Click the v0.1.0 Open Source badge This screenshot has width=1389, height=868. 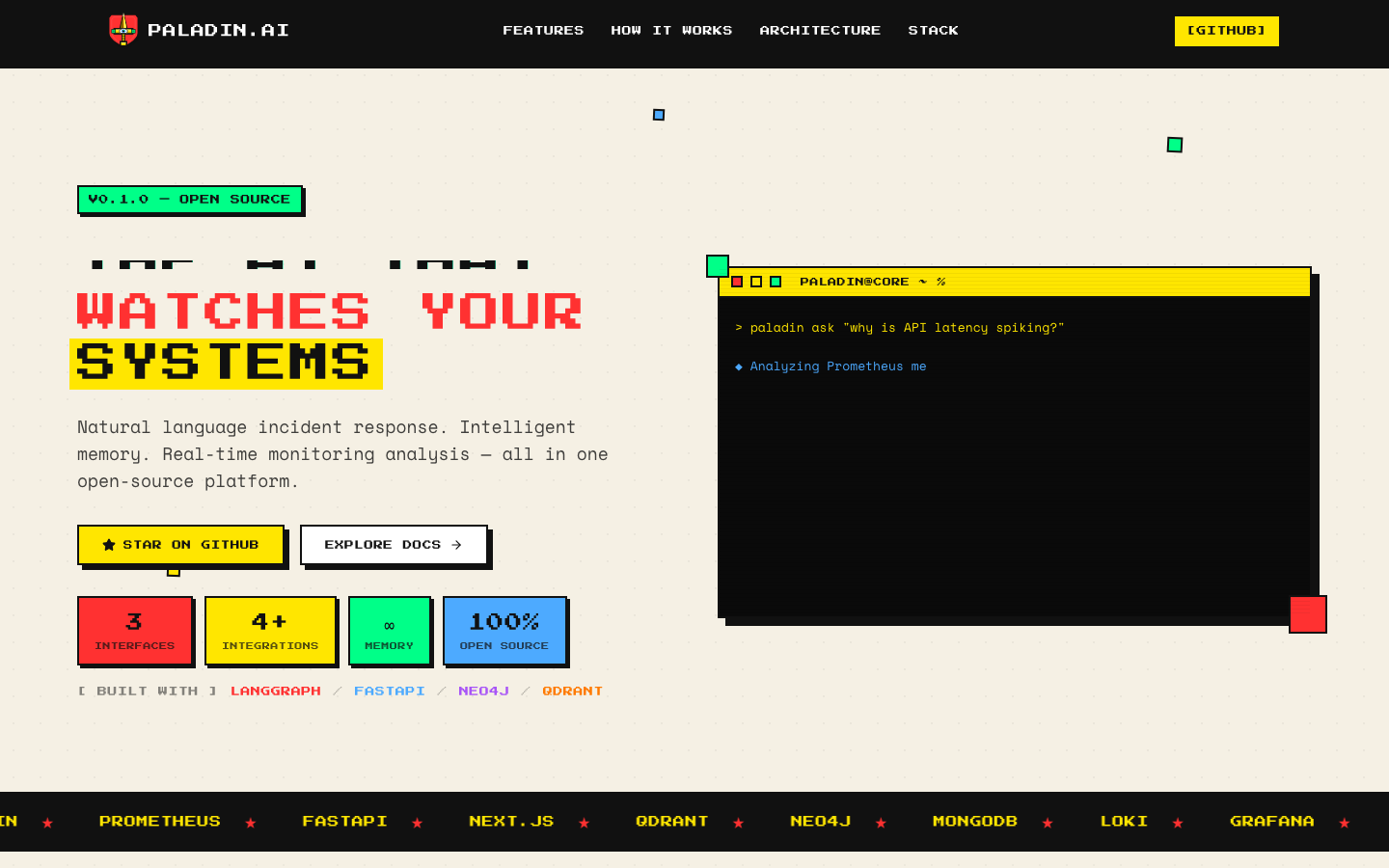point(190,200)
